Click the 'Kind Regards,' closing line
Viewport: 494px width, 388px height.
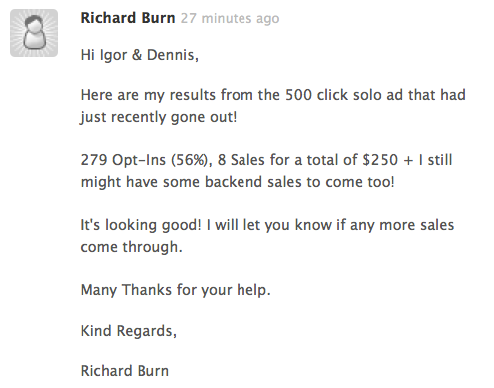click(129, 331)
